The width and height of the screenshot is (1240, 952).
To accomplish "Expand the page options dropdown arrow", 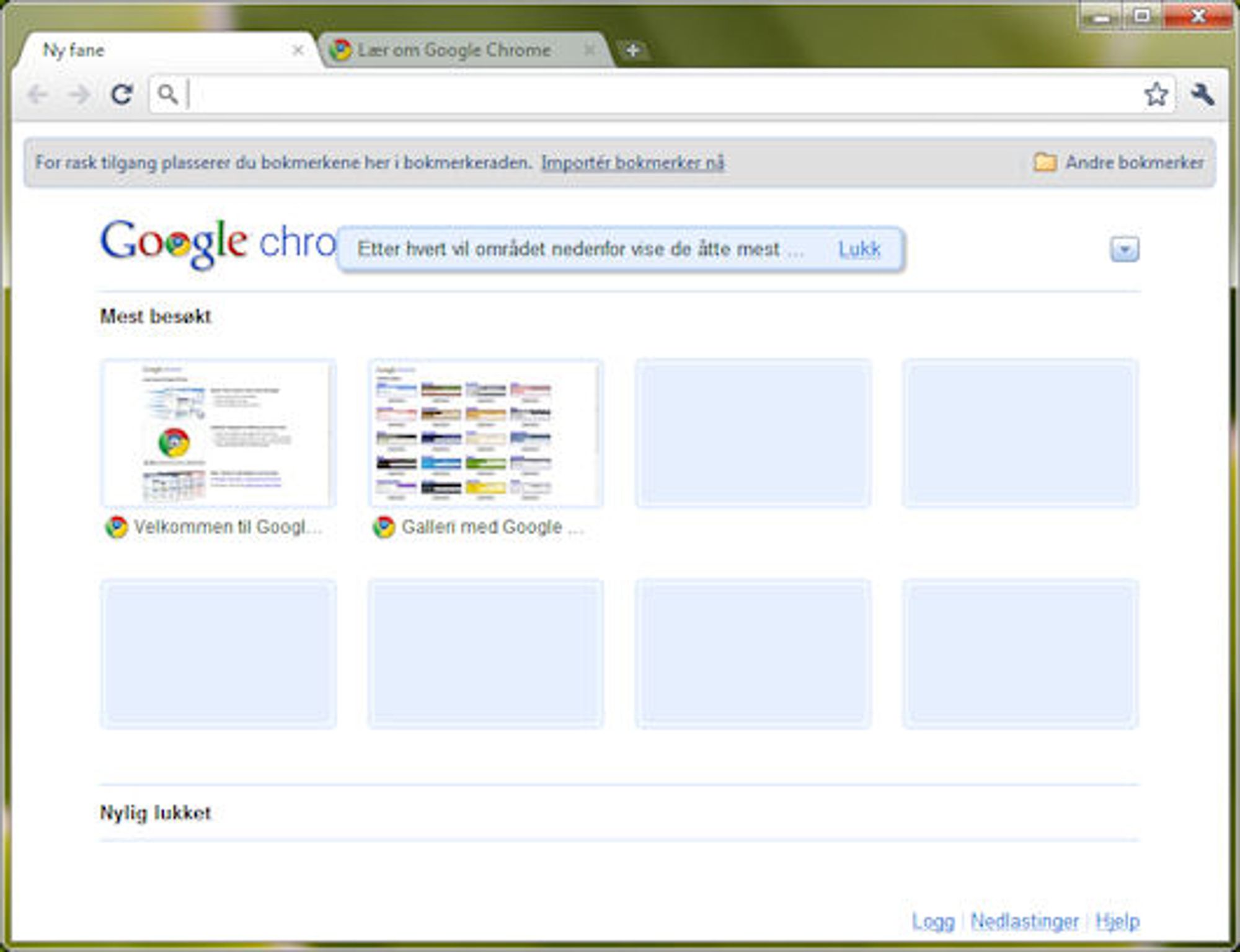I will click(1124, 249).
